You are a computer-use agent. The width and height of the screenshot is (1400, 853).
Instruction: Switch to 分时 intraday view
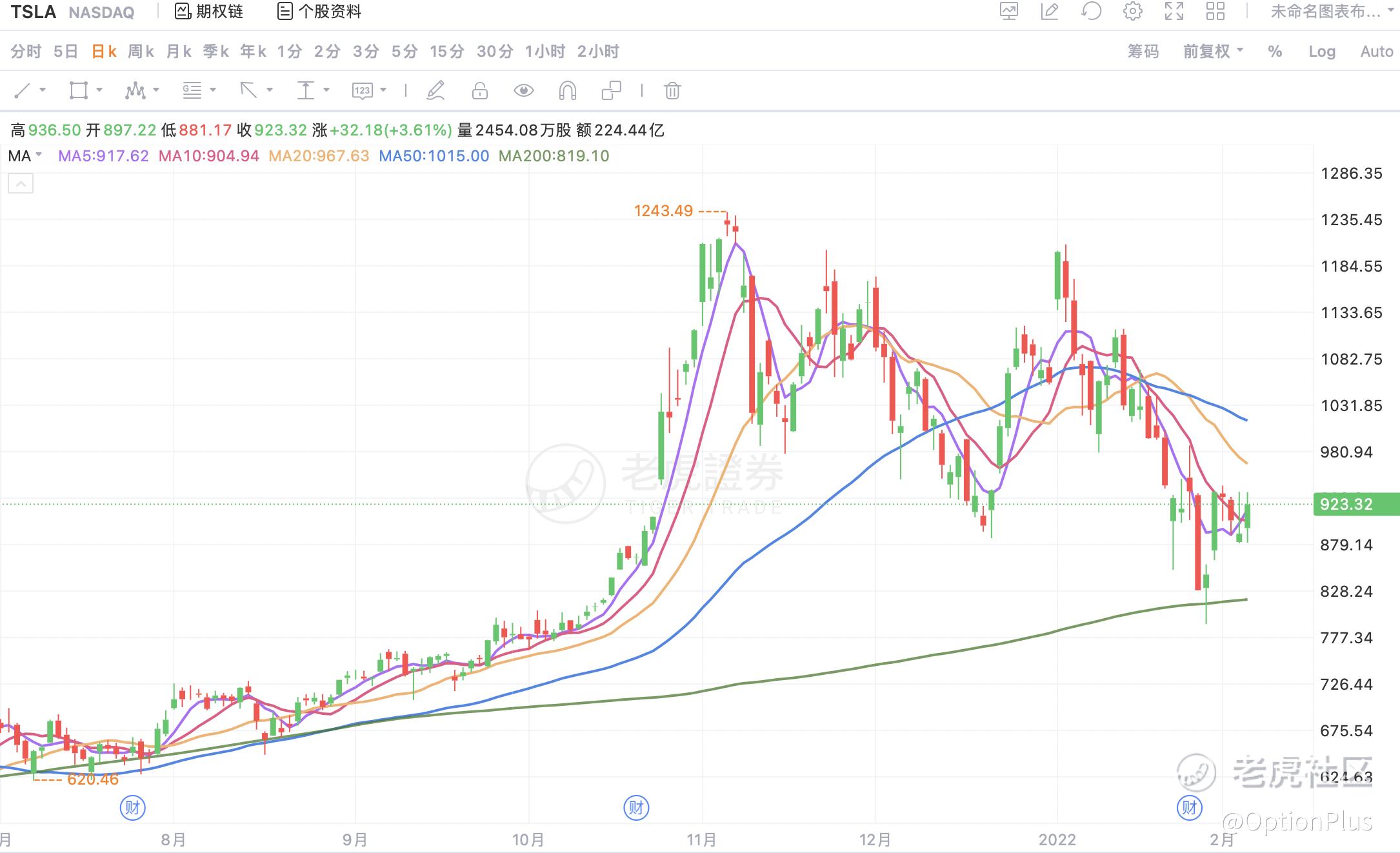pos(26,52)
